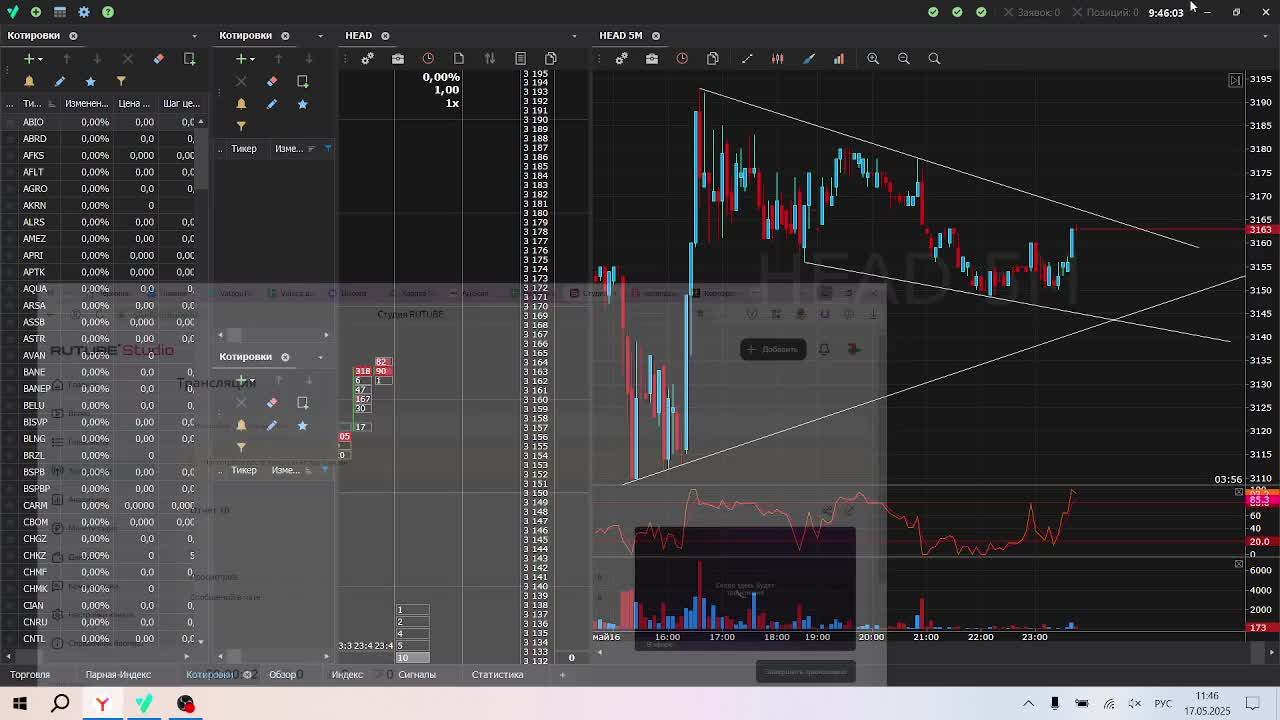Zoom out on the HEAD 5M chart
This screenshot has height=720, width=1280.
(x=904, y=59)
